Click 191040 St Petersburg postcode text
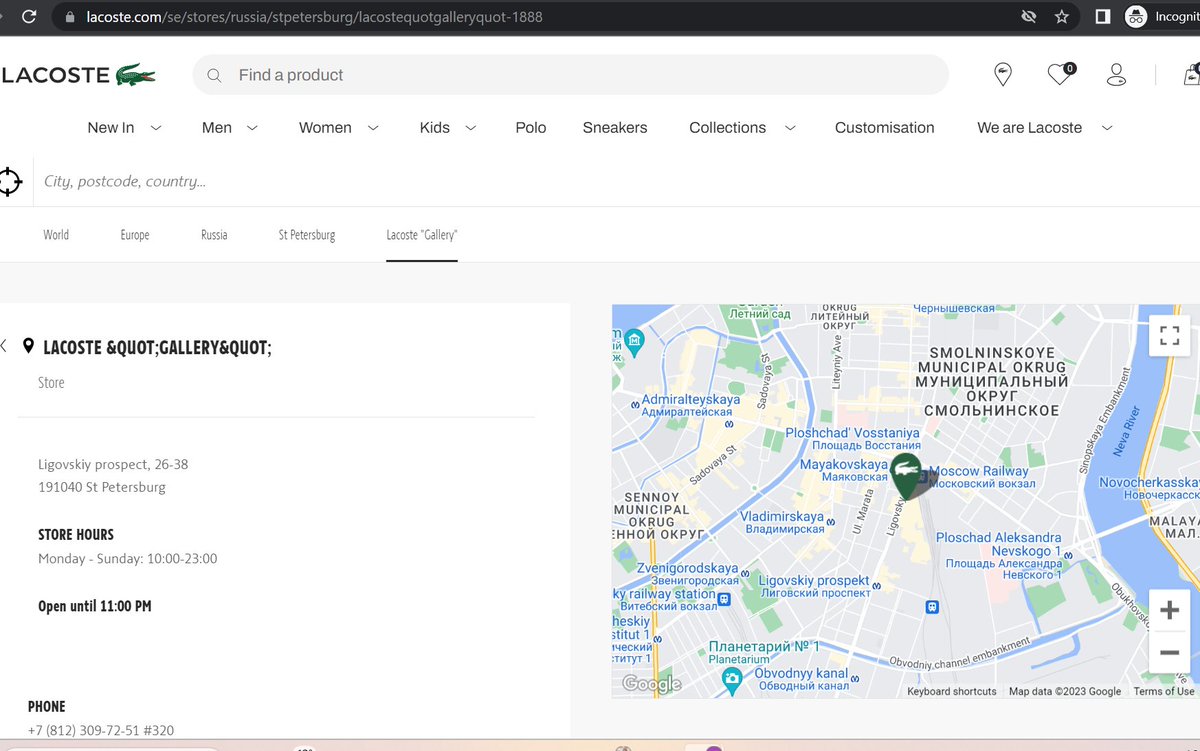The height and width of the screenshot is (751, 1200). [102, 488]
